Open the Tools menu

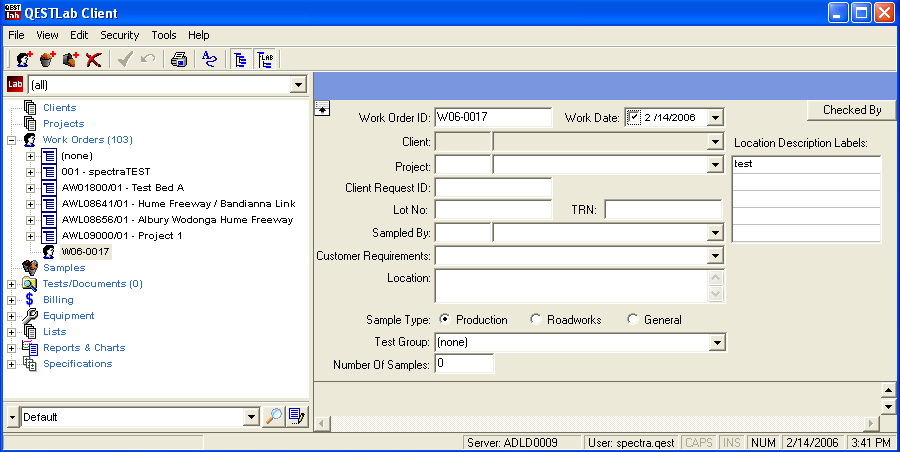(163, 35)
